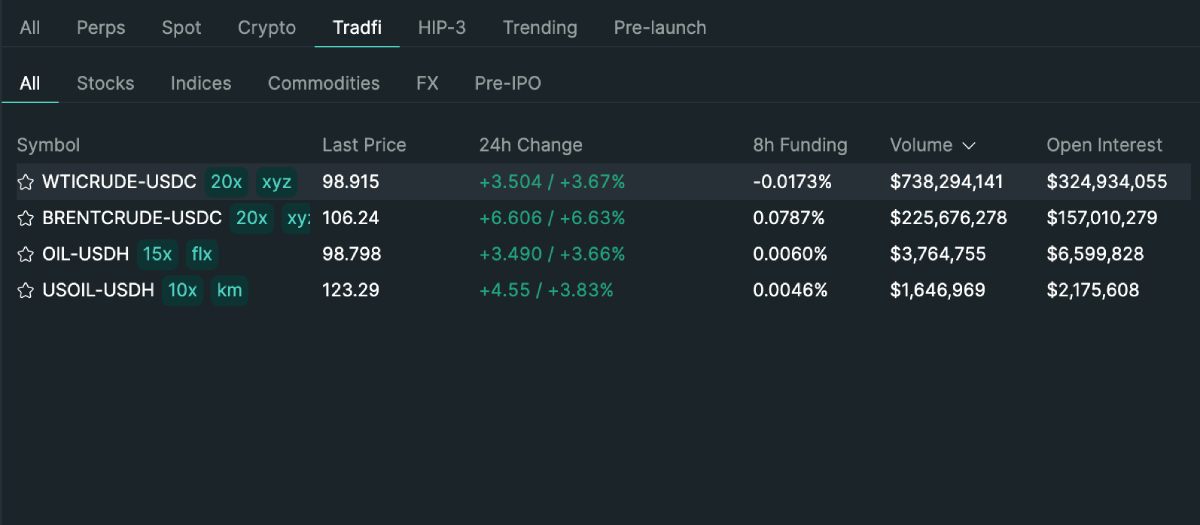Sort markets by 24h Change column
This screenshot has width=1200, height=525.
530,145
